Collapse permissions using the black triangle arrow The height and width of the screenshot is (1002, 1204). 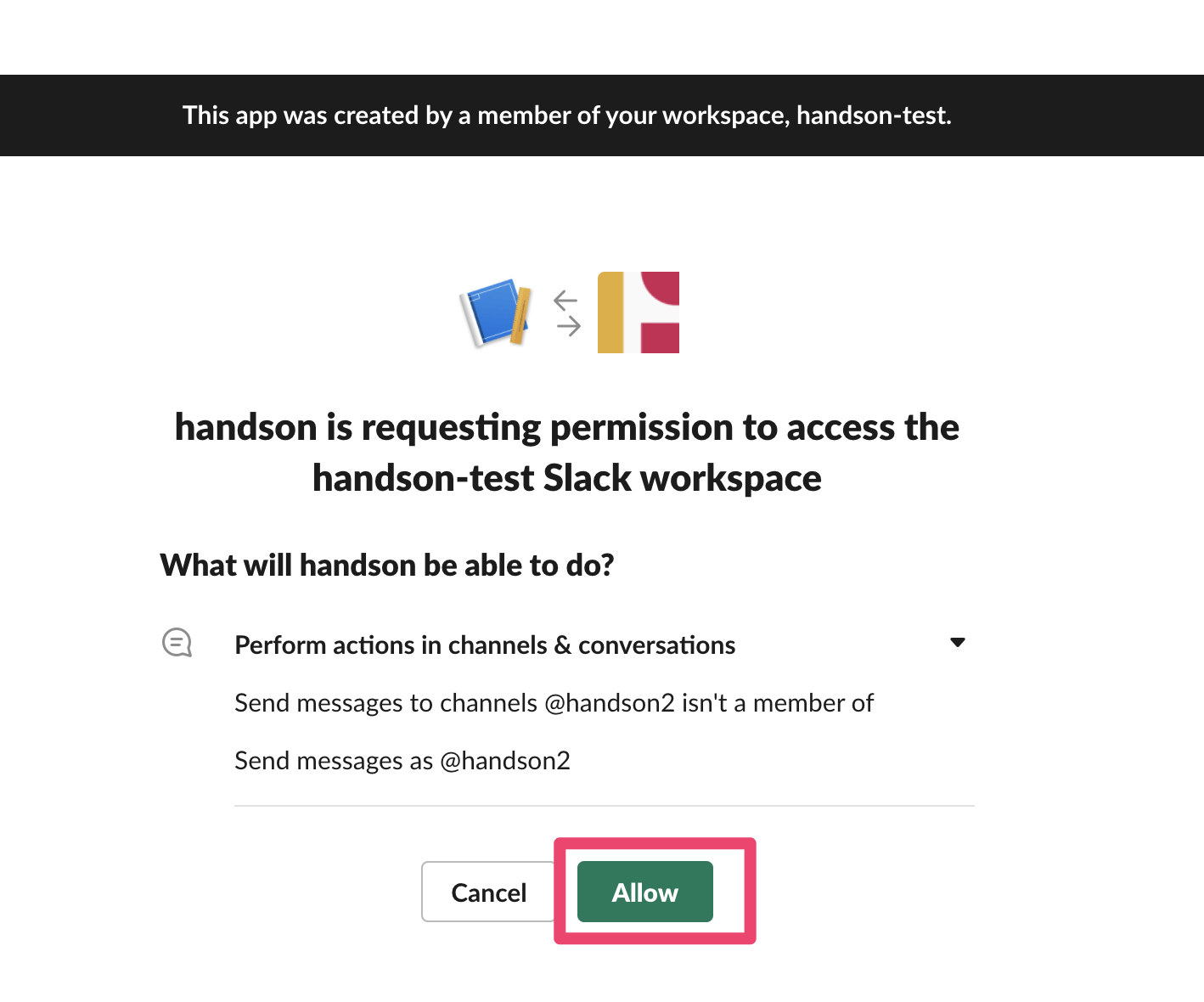tap(958, 643)
